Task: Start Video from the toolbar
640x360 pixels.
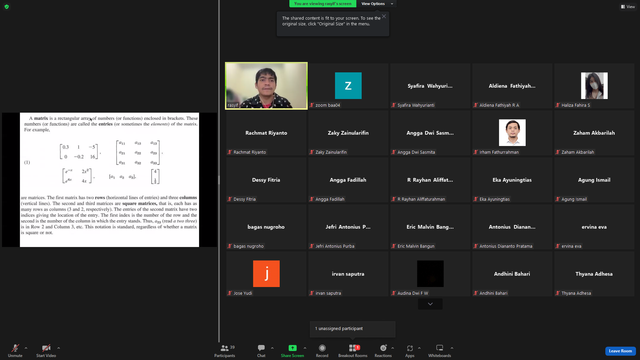Action: (x=46, y=350)
